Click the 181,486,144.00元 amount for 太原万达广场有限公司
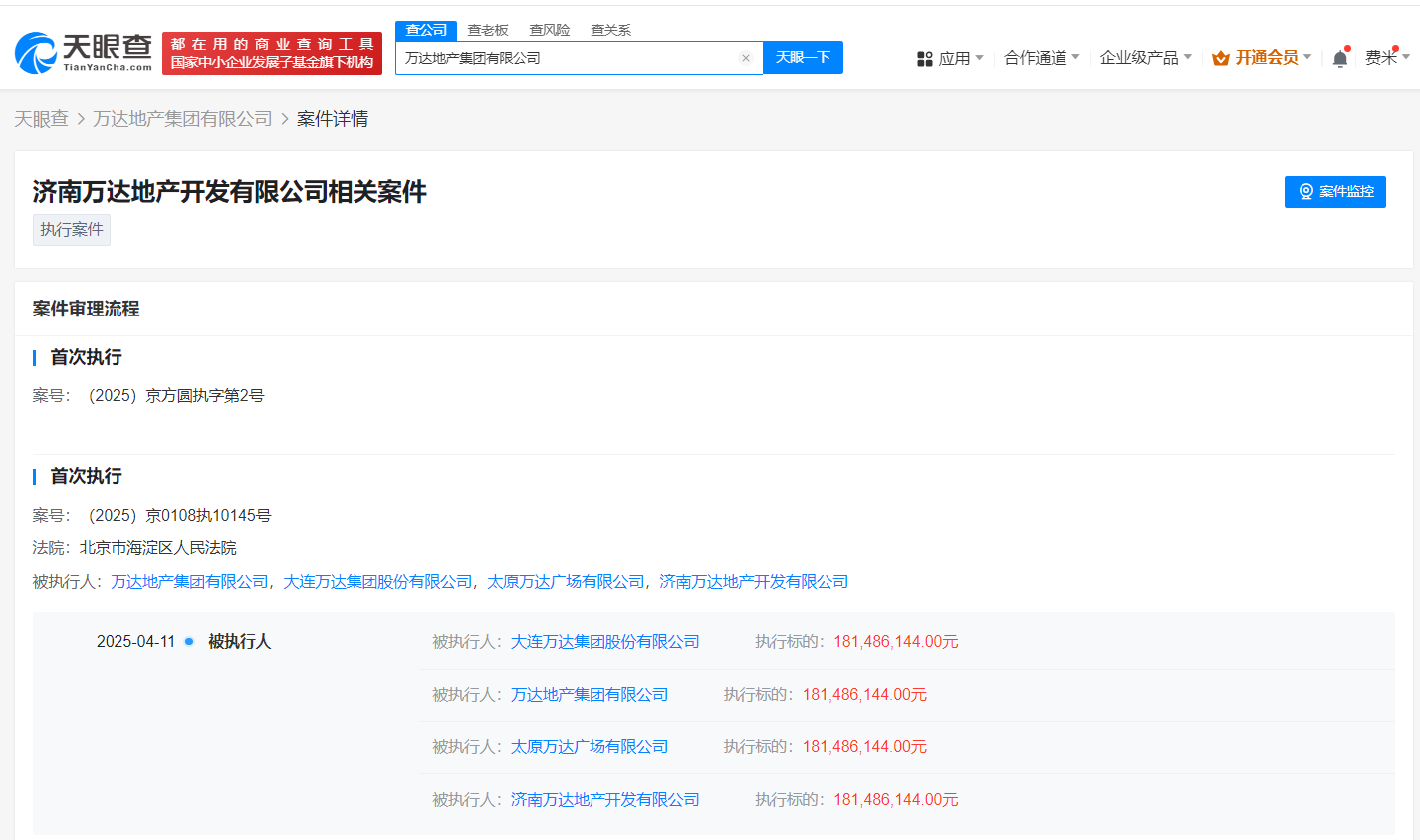The image size is (1420, 840). (864, 747)
